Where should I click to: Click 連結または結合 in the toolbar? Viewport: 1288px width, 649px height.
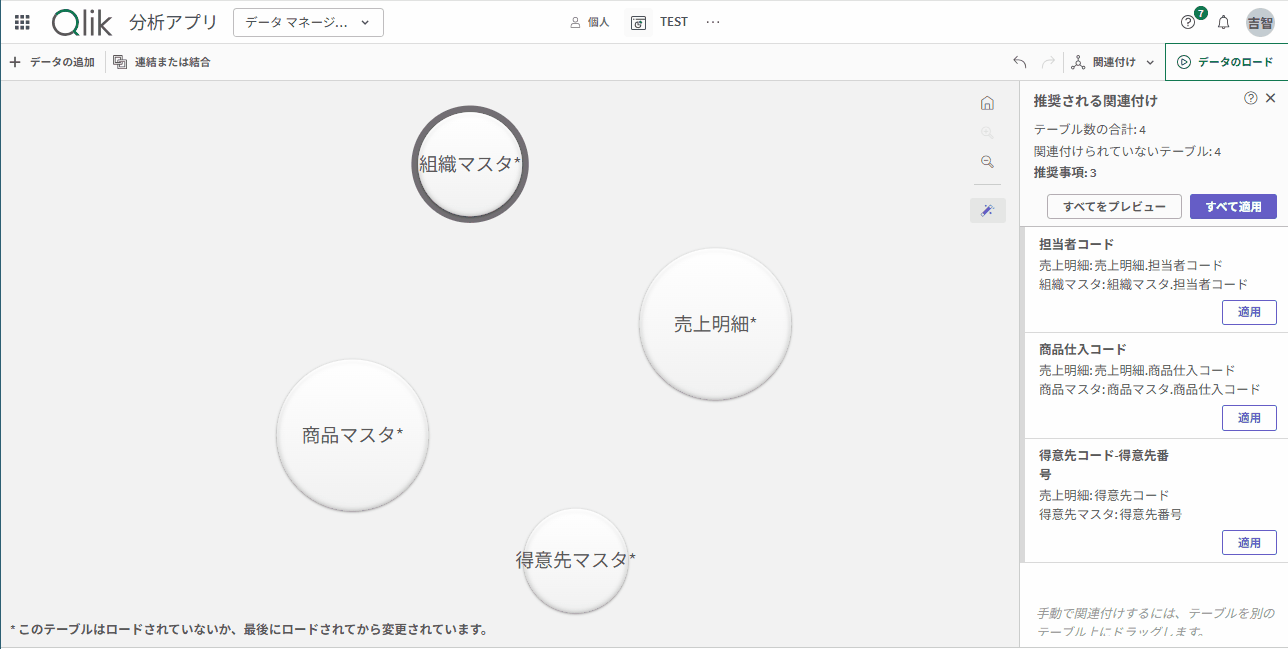tap(162, 62)
